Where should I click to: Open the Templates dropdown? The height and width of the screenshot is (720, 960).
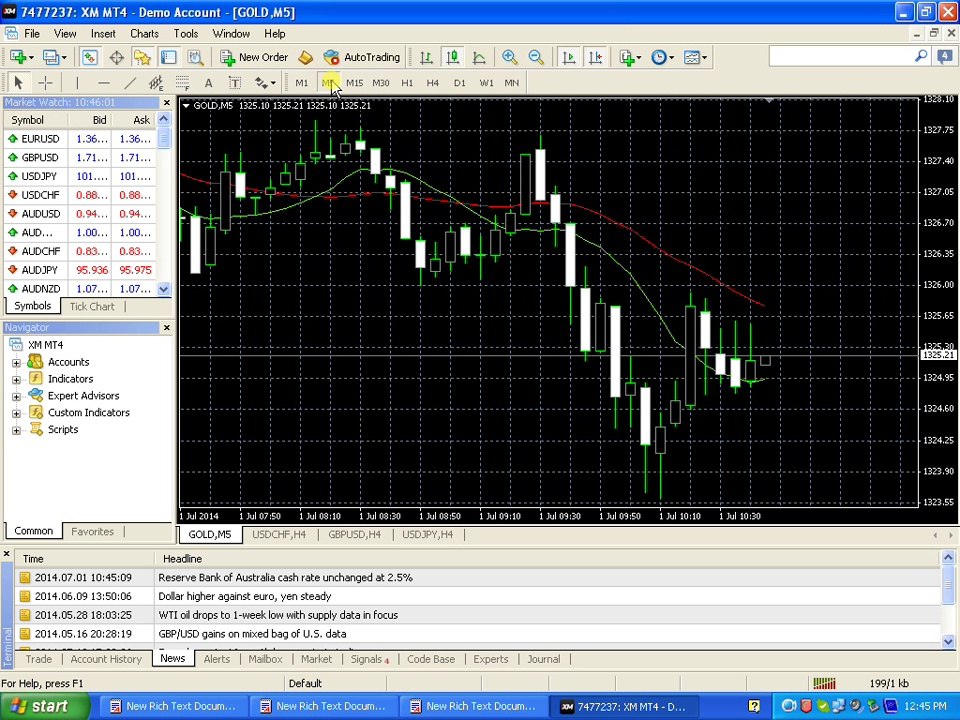695,57
